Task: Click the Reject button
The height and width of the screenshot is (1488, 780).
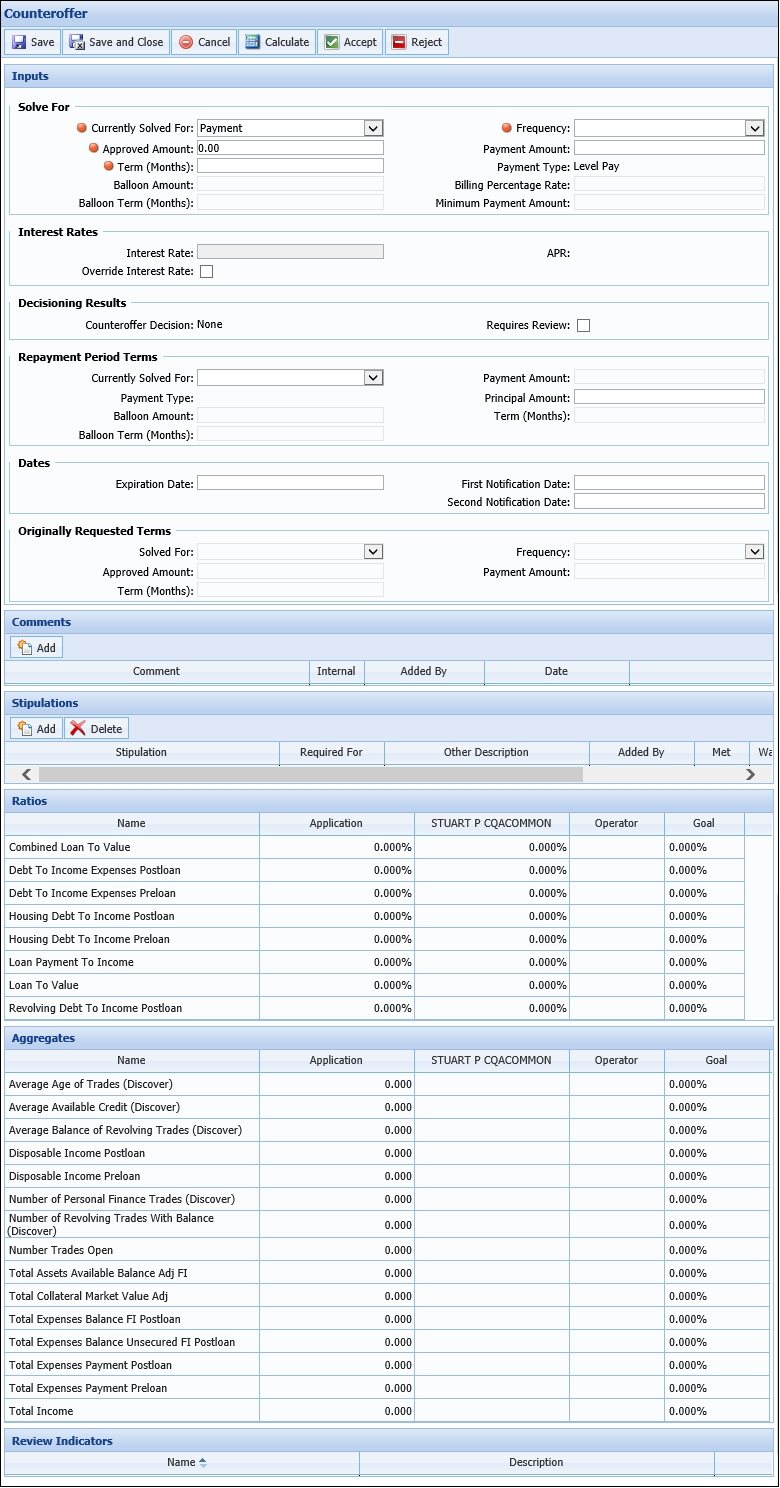Action: [417, 42]
